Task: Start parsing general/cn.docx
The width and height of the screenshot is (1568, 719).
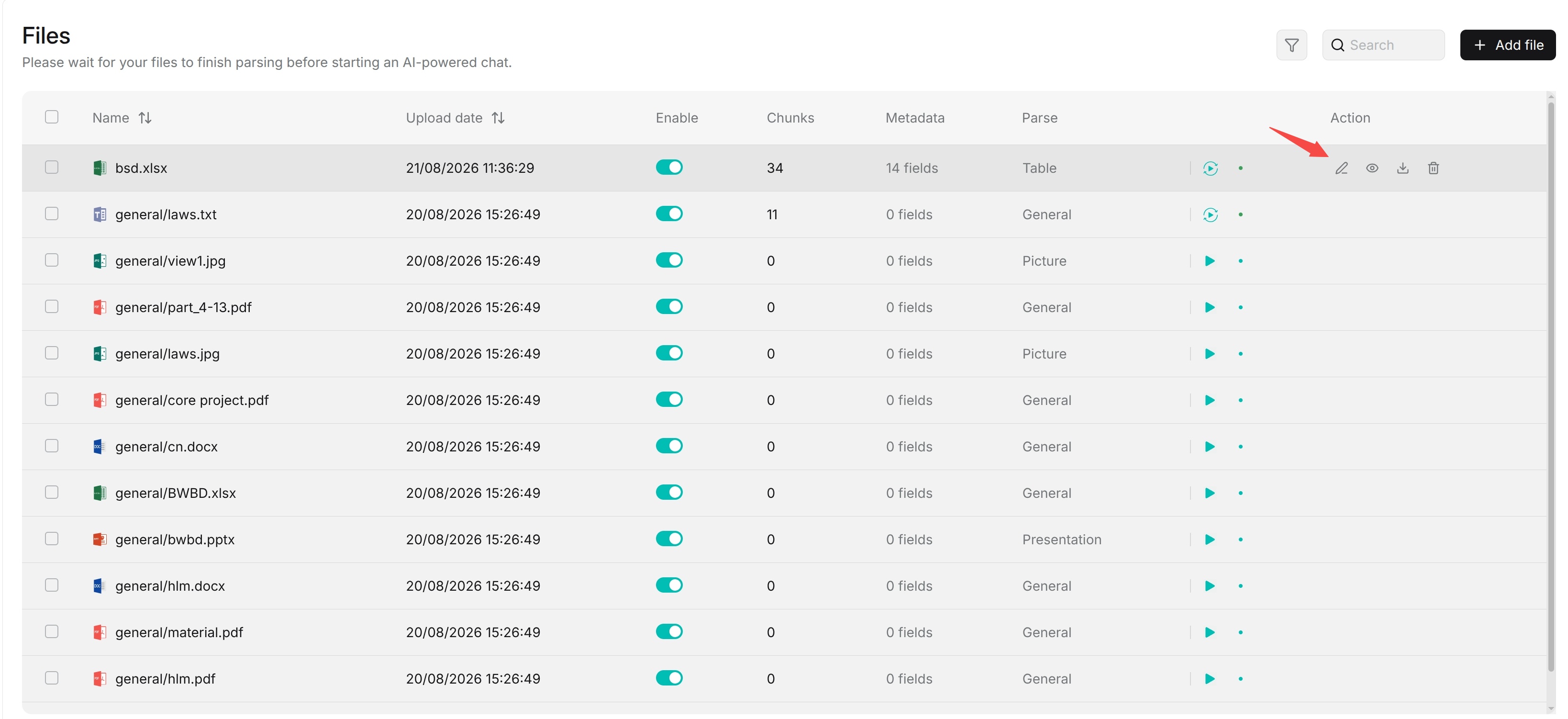Action: 1210,446
